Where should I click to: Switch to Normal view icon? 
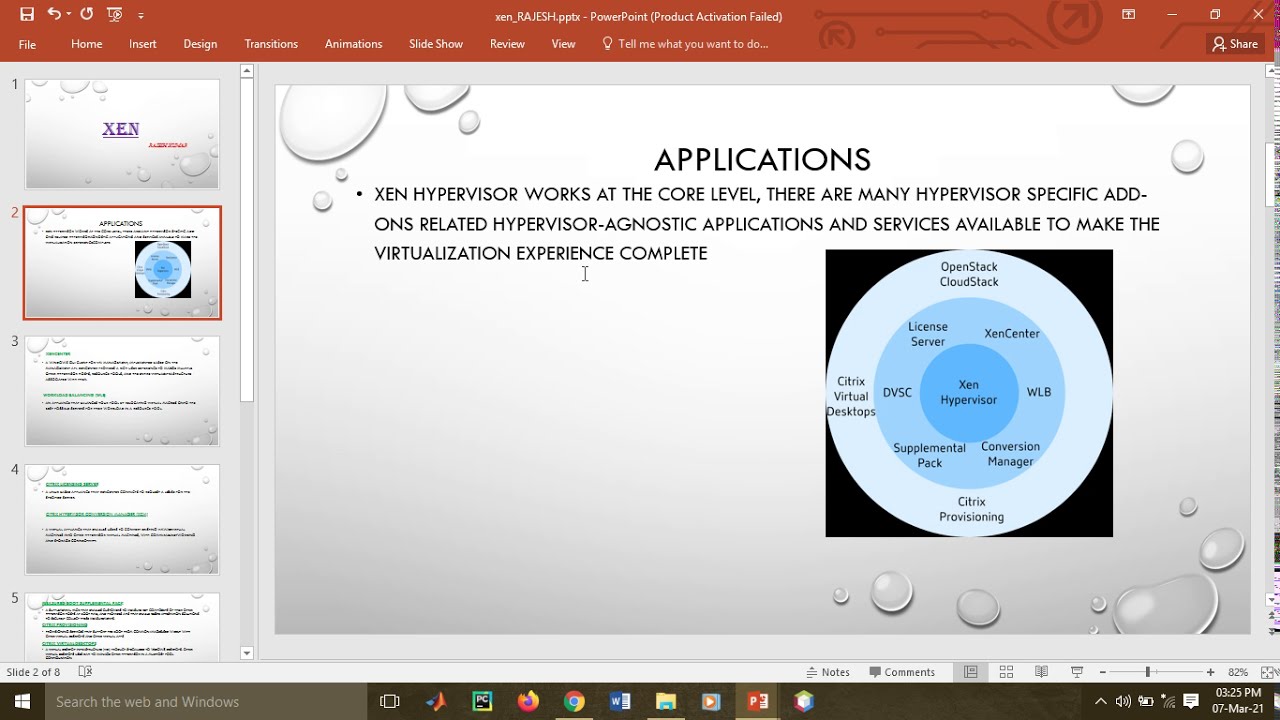point(970,672)
